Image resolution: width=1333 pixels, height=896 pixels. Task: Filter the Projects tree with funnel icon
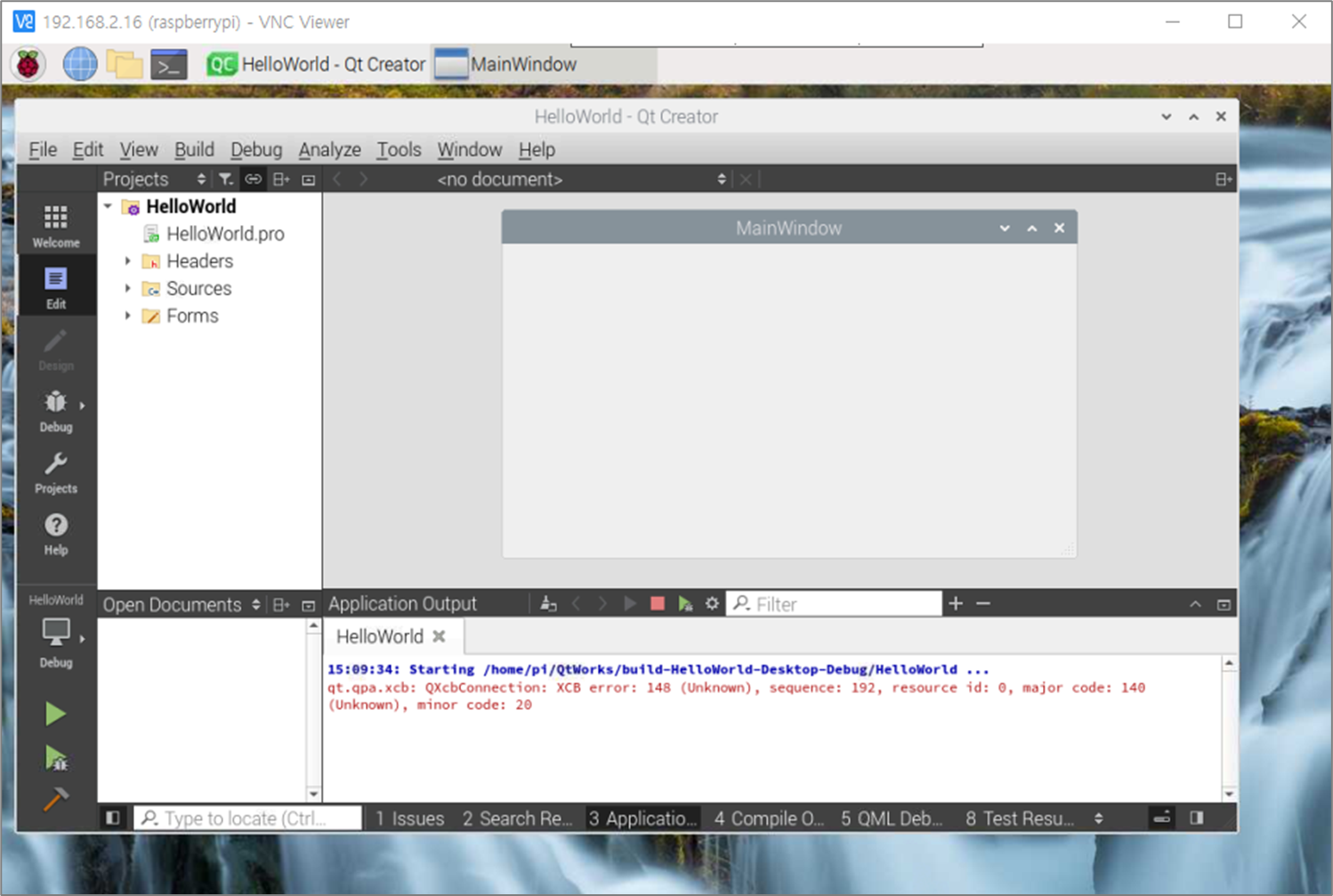(x=226, y=179)
